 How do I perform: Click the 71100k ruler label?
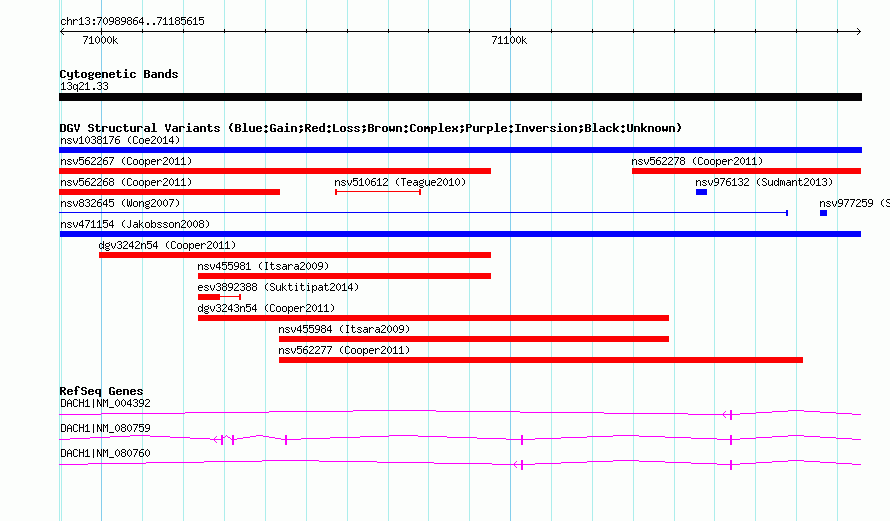pyautogui.click(x=509, y=40)
